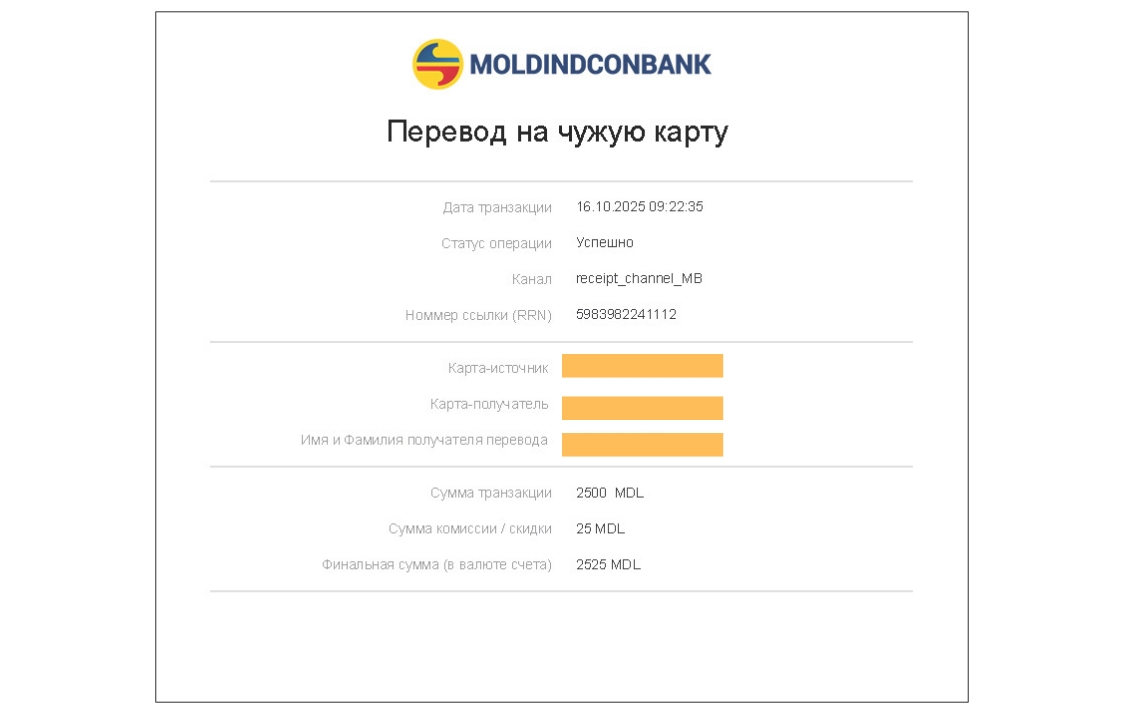Select the final amount 2525 MDL
The width and height of the screenshot is (1124, 708).
608,565
